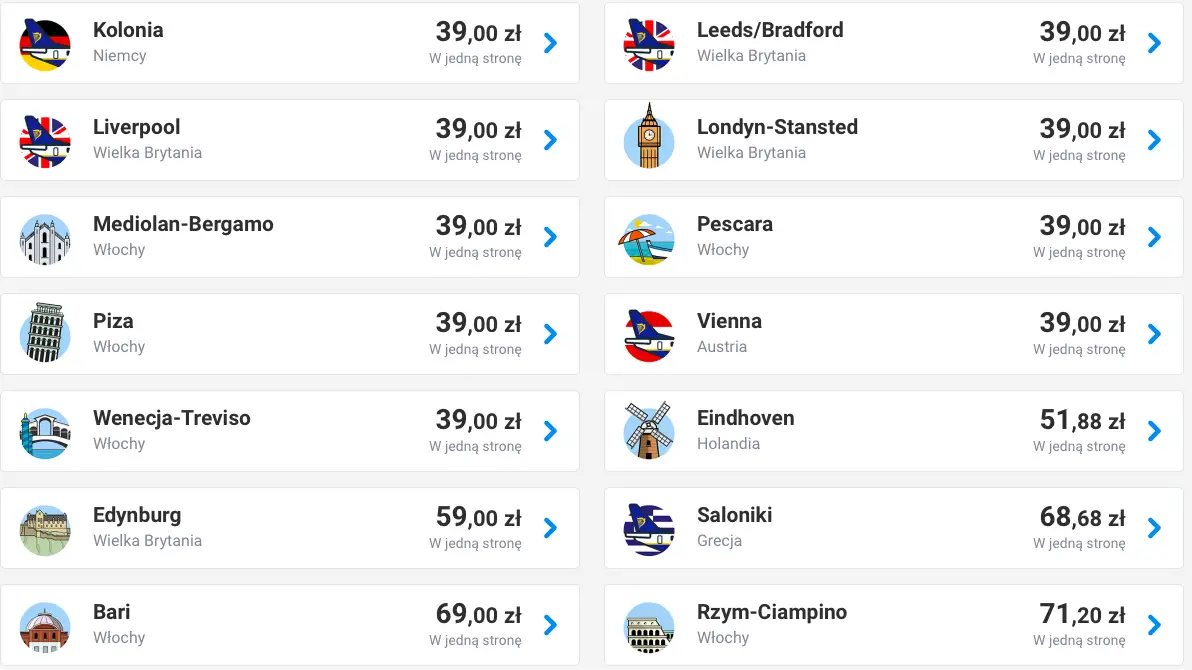Click the castle icon for Edynburg
The image size is (1192, 670).
pos(45,528)
